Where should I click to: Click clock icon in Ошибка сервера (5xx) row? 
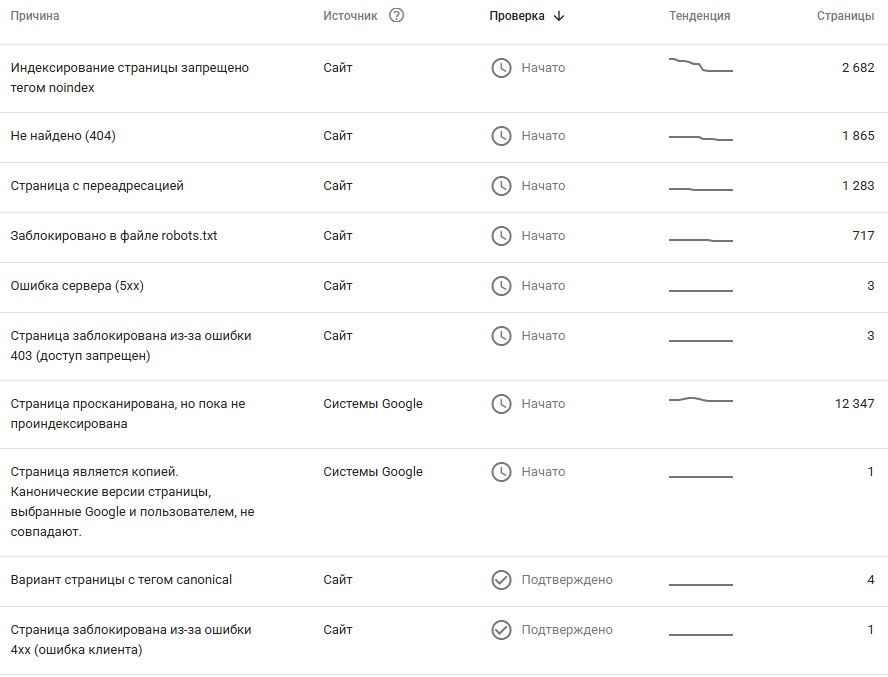click(x=501, y=286)
